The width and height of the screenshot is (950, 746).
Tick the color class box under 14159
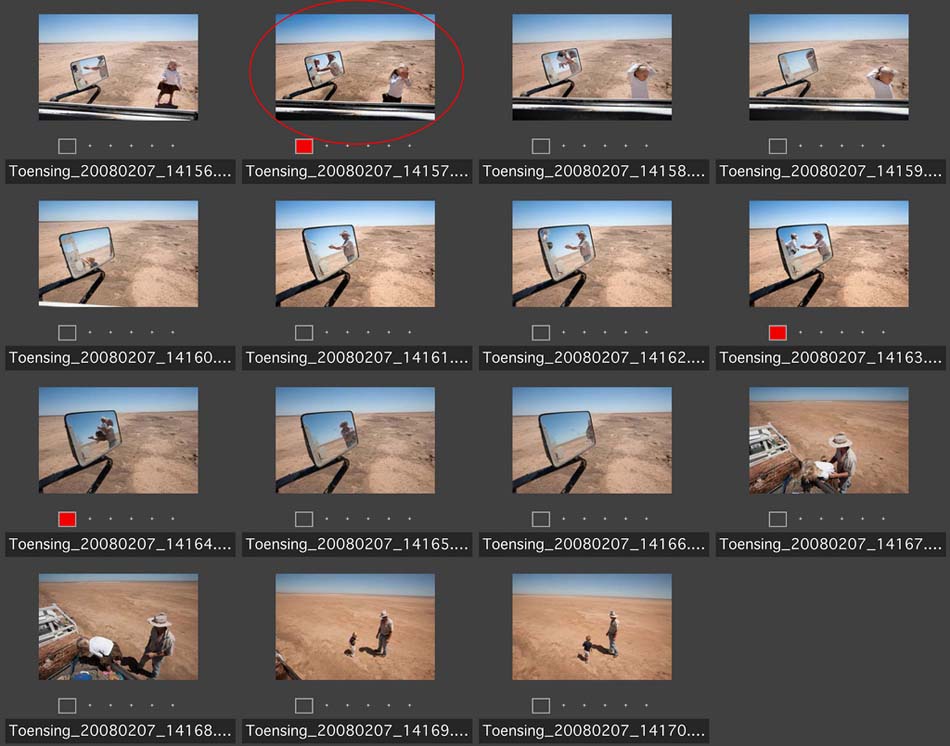pos(778,146)
